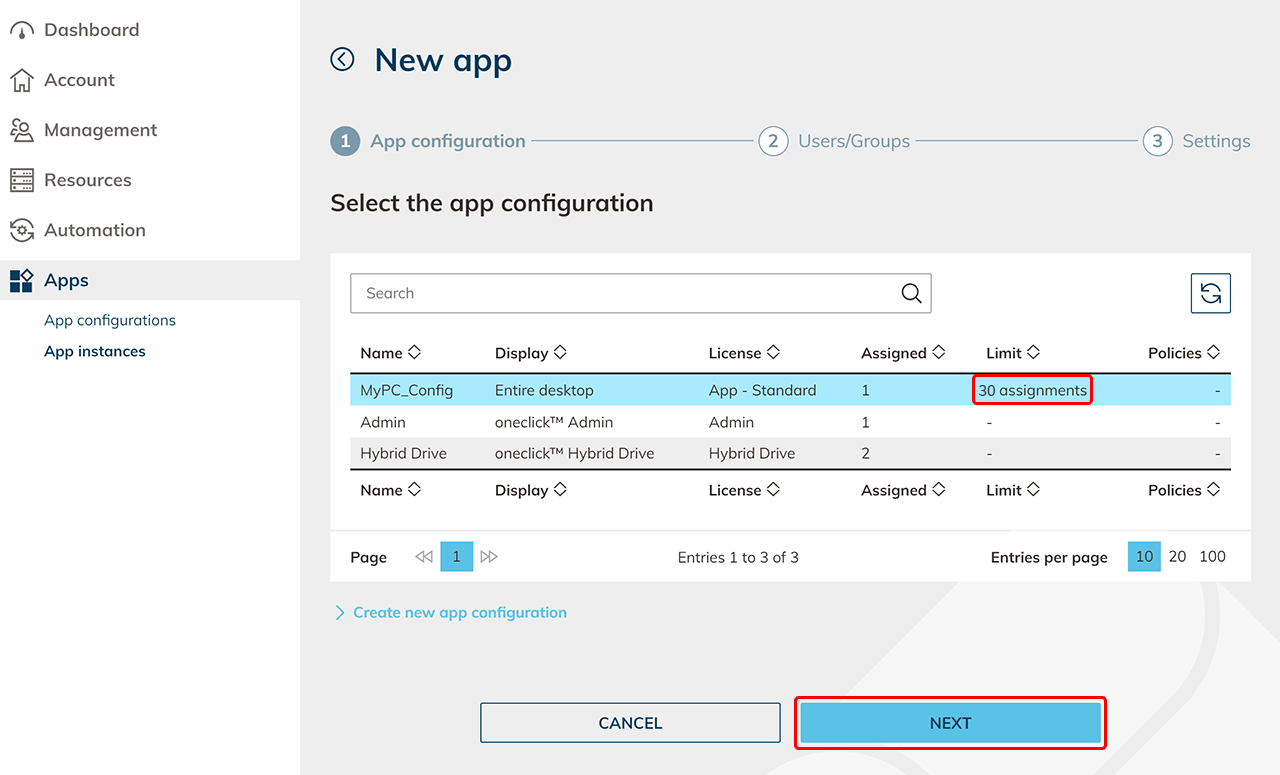Click the Management users icon

(22, 130)
